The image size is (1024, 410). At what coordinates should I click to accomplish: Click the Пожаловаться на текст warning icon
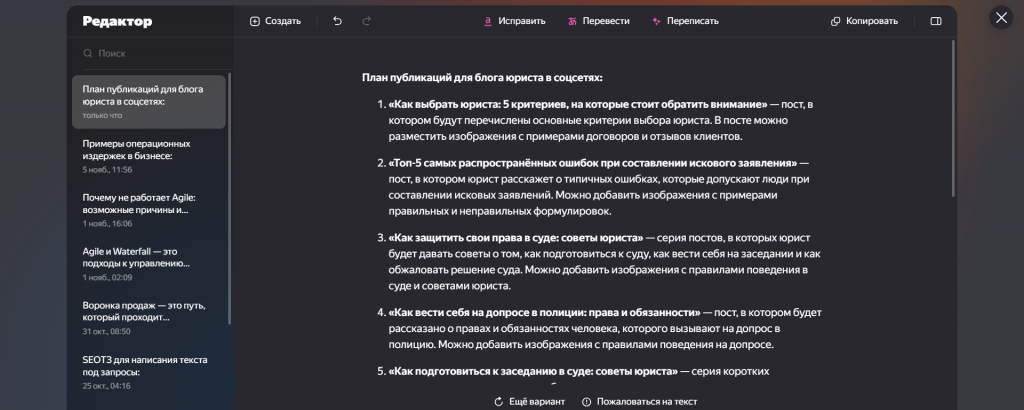point(586,402)
